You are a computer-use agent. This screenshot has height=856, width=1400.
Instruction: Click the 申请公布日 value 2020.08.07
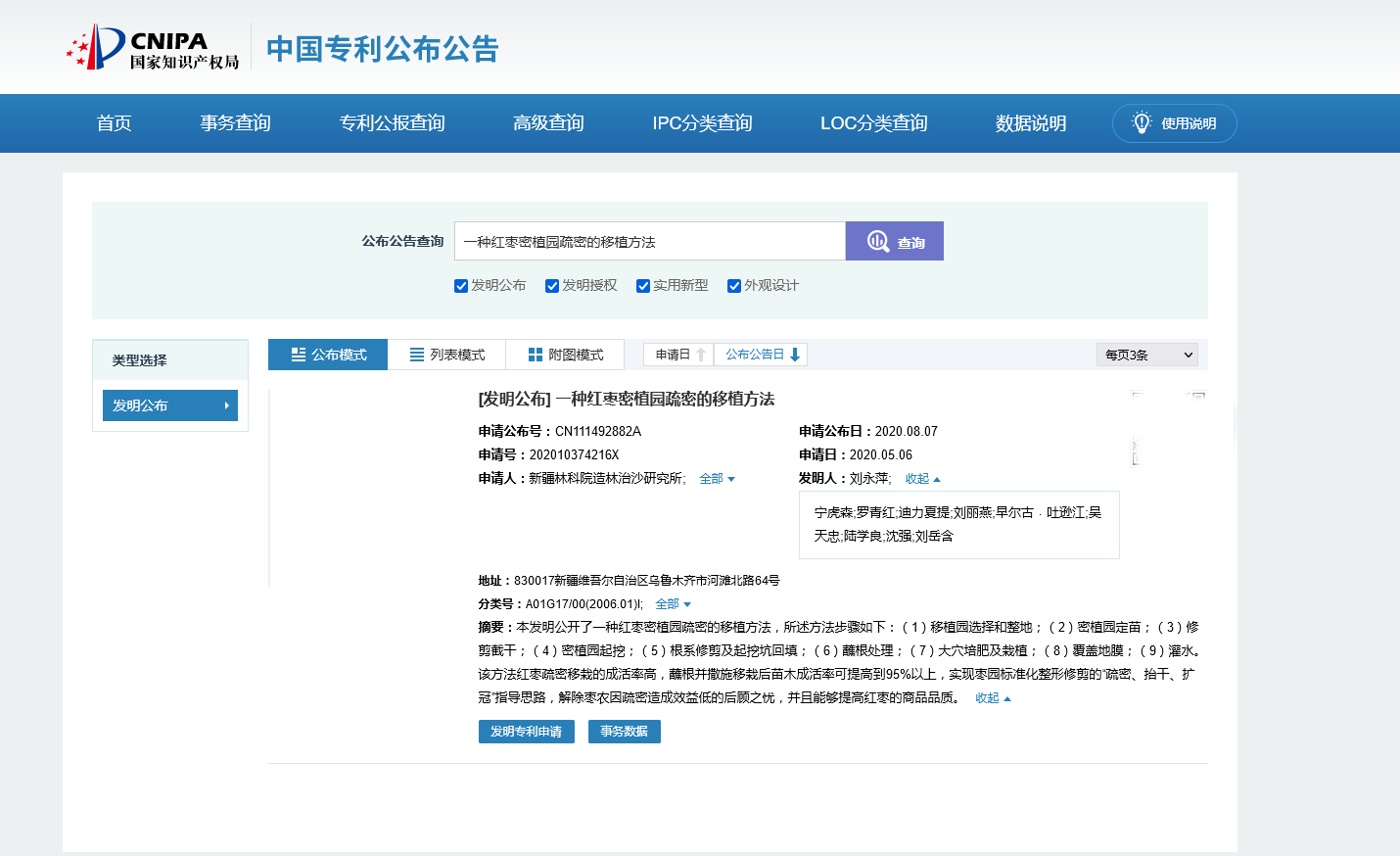tap(907, 432)
